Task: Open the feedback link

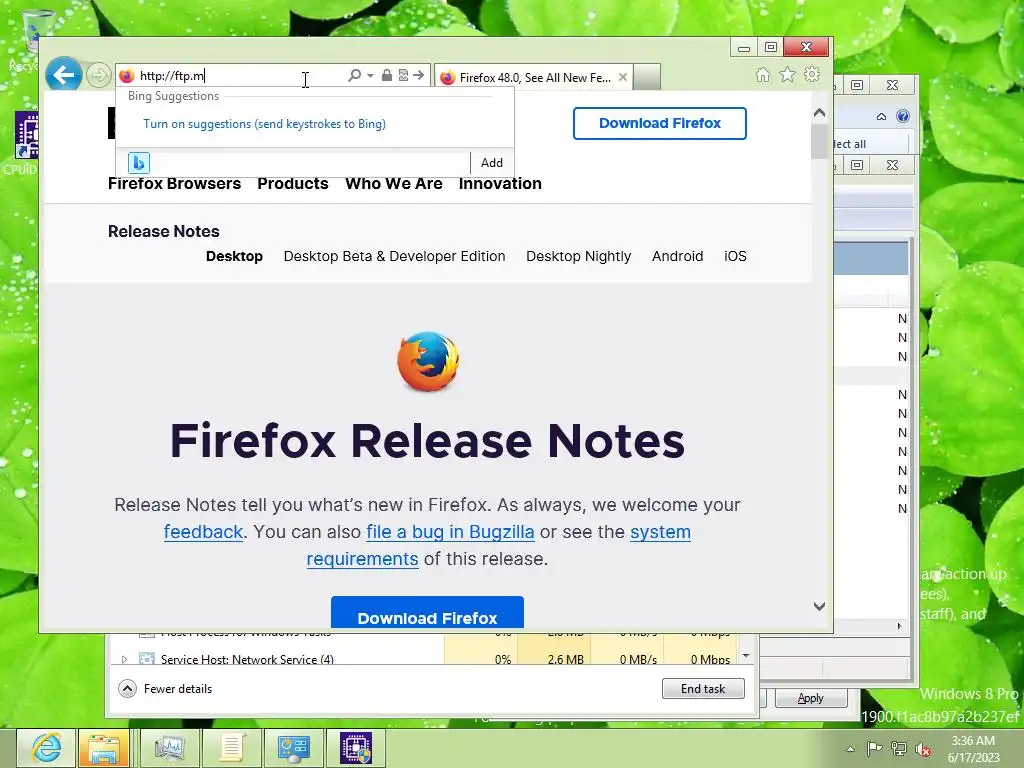Action: (x=203, y=532)
